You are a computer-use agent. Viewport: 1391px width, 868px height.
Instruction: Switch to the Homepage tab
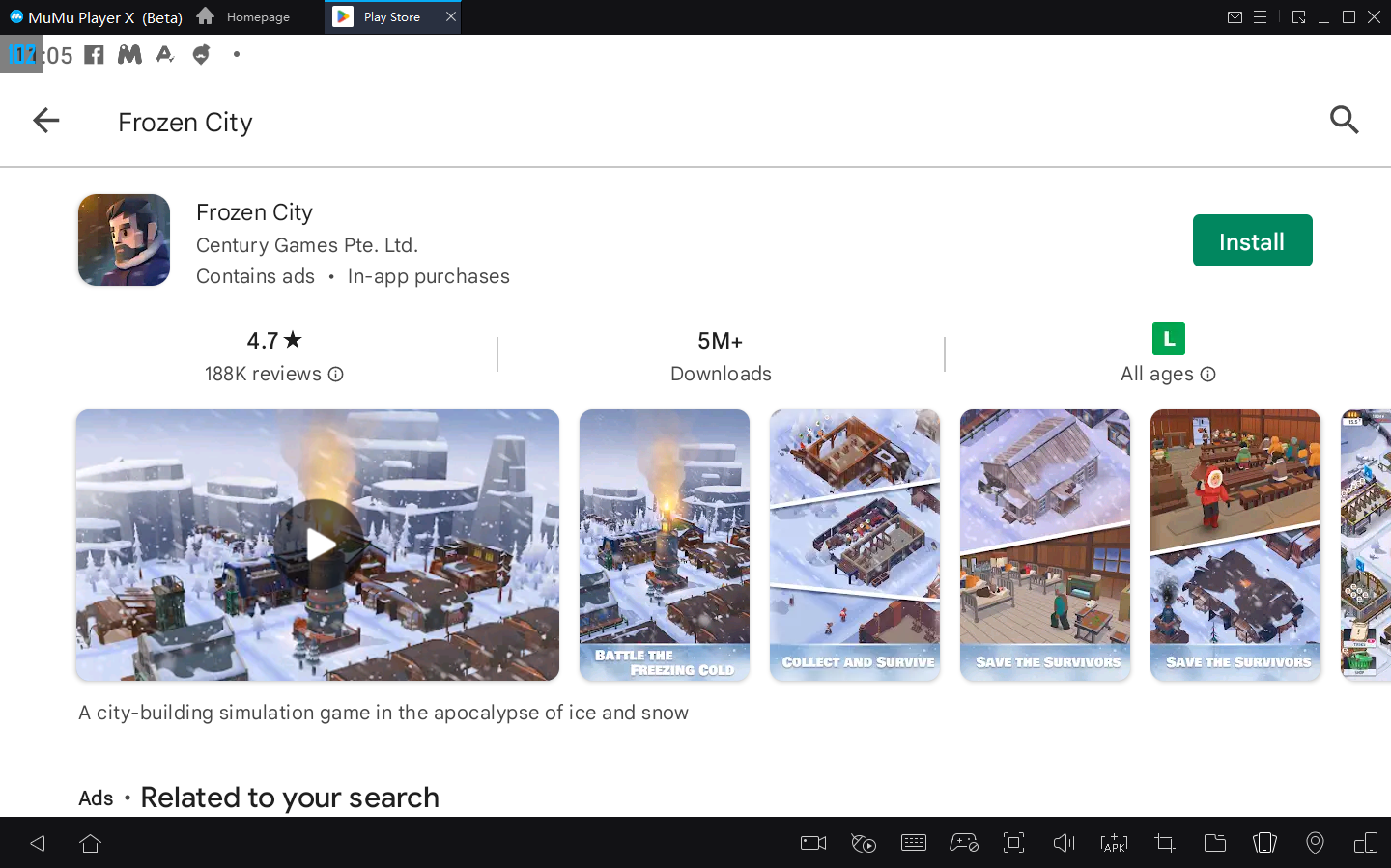pos(244,17)
